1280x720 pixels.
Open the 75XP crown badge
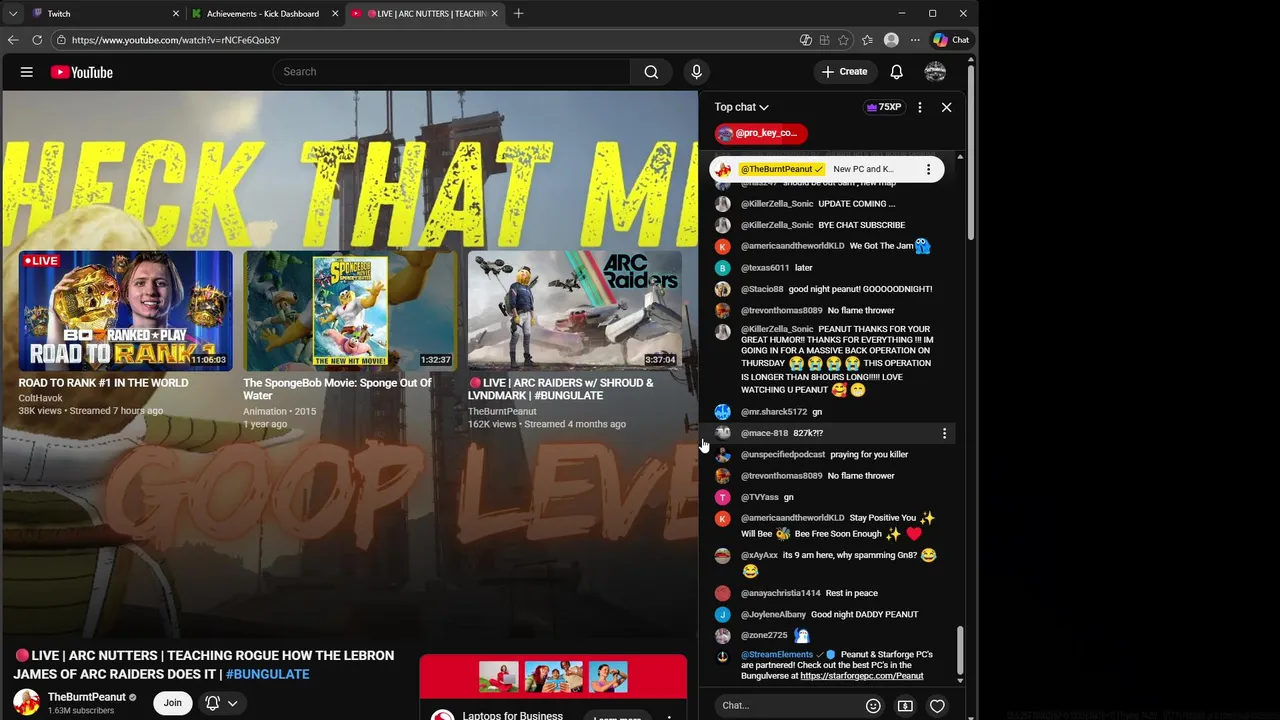[x=884, y=107]
